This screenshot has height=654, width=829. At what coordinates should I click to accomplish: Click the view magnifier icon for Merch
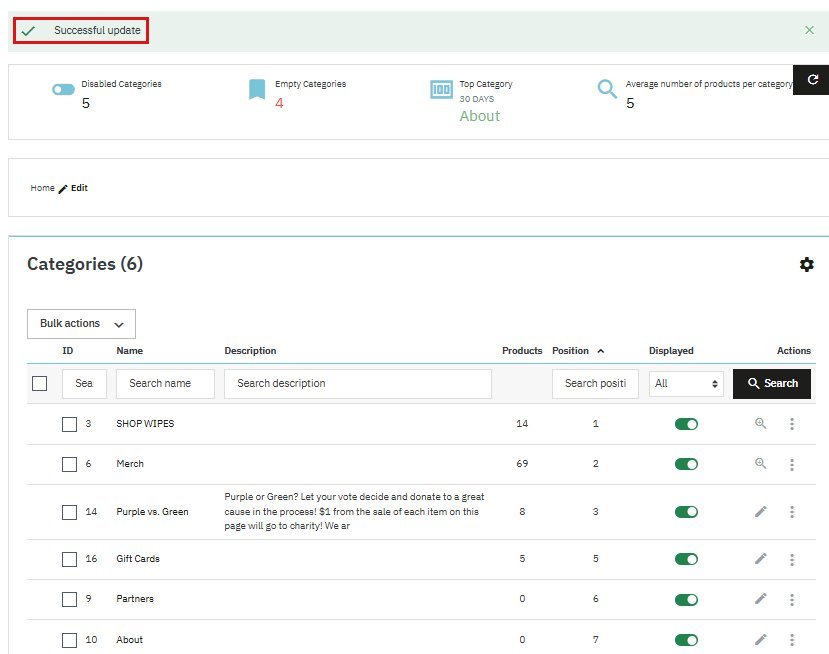point(760,464)
